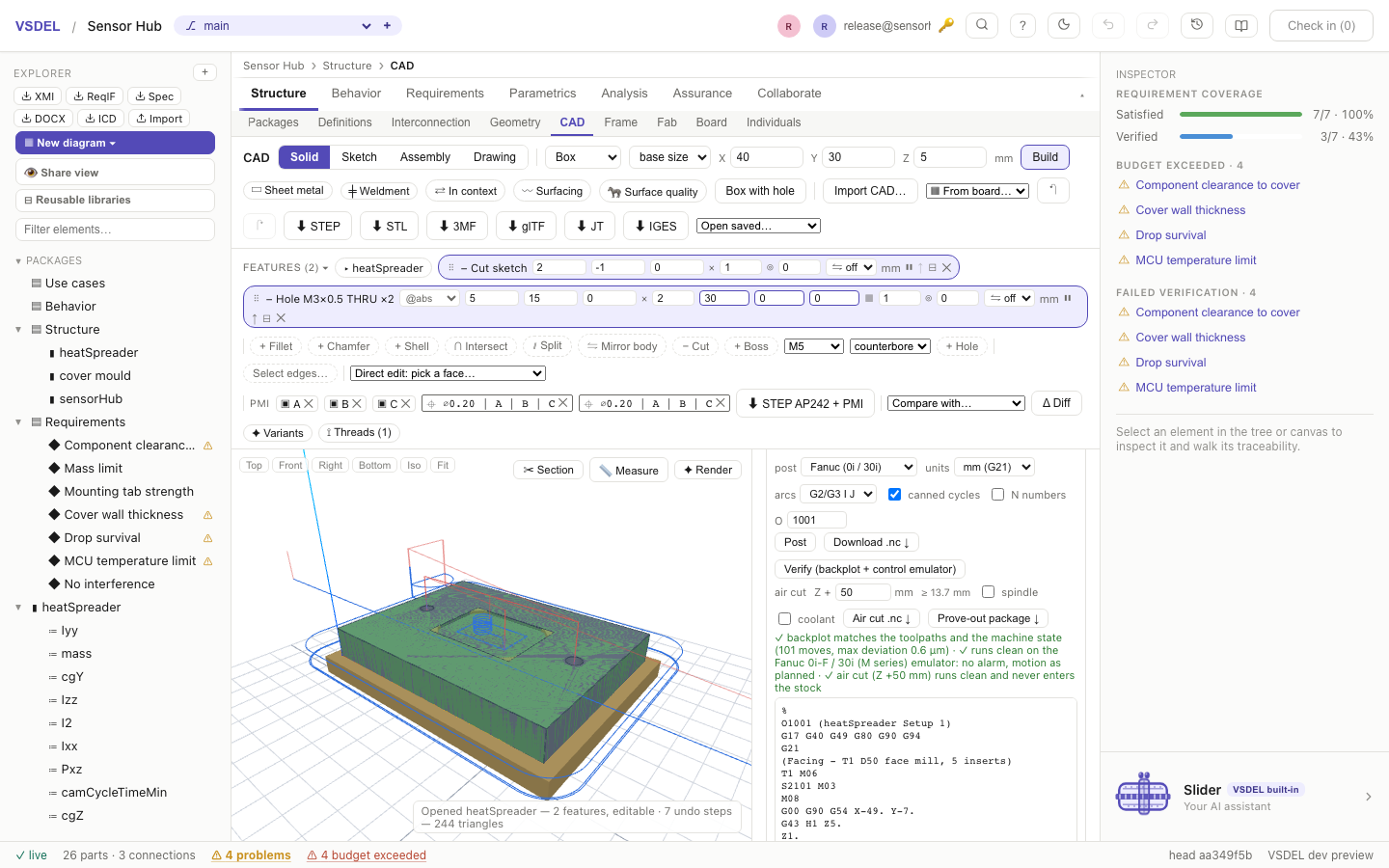Viewport: 1389px width, 868px height.
Task: Click the Satisfied coverage progress bar
Action: click(1240, 115)
